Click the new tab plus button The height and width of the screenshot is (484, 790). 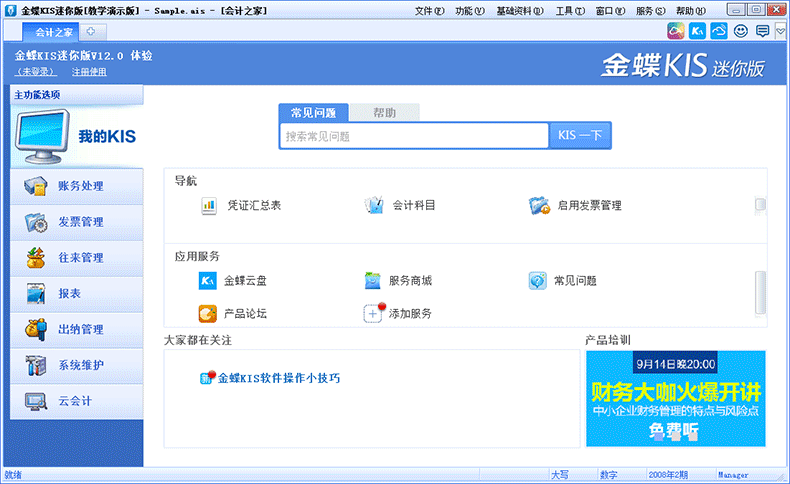pyautogui.click(x=89, y=32)
